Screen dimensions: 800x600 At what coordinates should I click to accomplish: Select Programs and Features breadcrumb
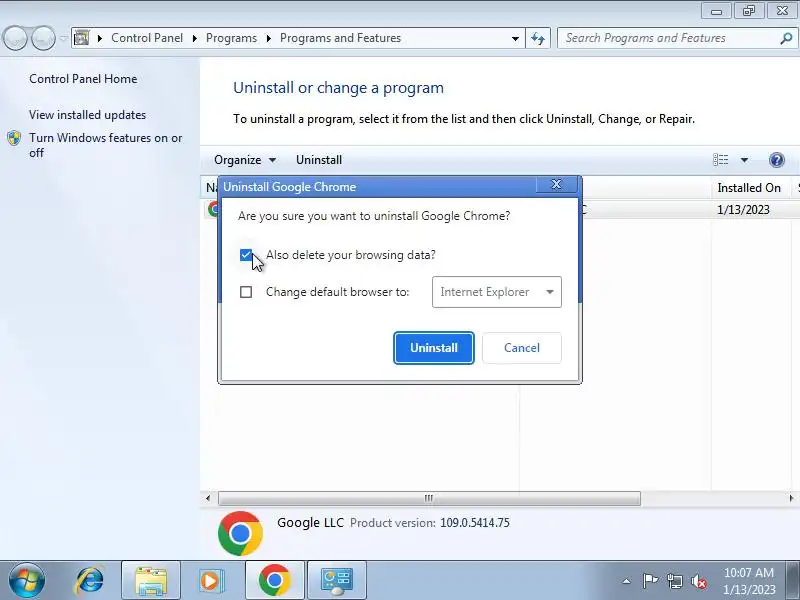(340, 38)
